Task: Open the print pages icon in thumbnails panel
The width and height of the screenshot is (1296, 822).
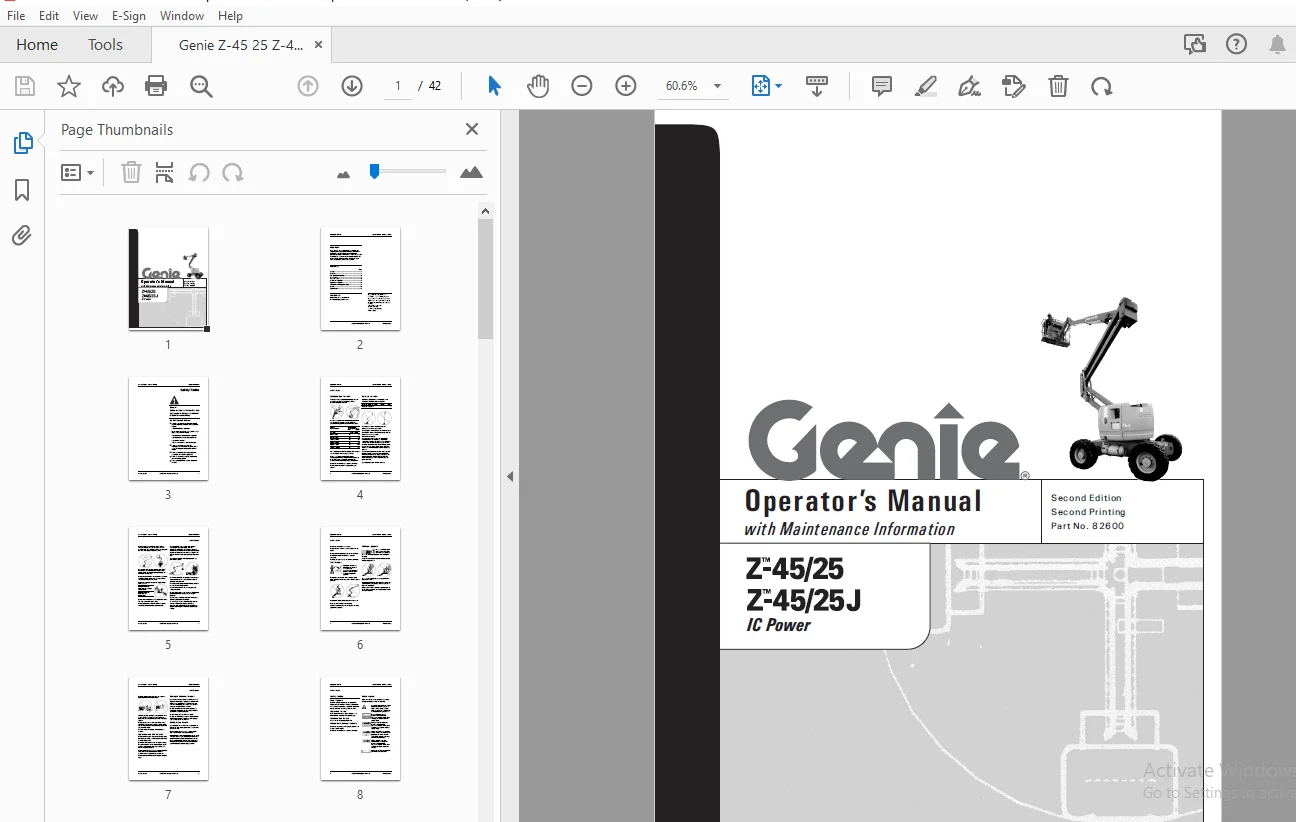Action: coord(165,173)
